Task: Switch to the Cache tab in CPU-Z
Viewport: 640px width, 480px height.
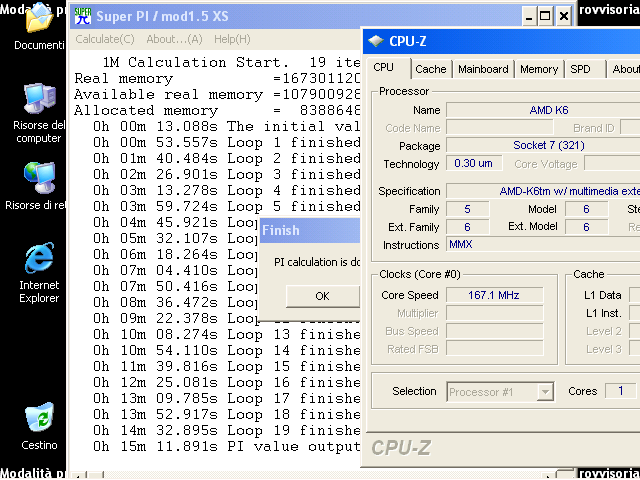Action: [x=431, y=69]
